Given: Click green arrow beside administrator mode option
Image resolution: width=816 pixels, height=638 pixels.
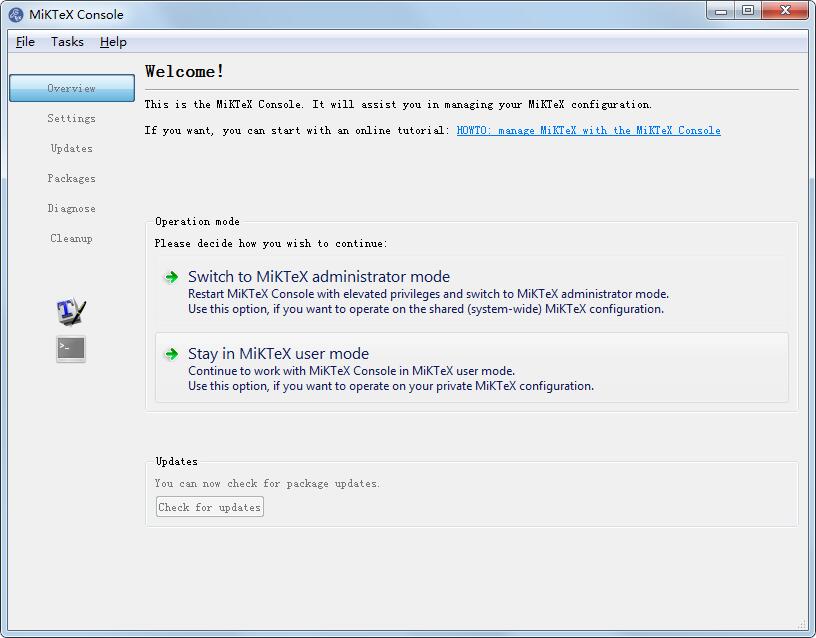Looking at the screenshot, I should point(172,277).
